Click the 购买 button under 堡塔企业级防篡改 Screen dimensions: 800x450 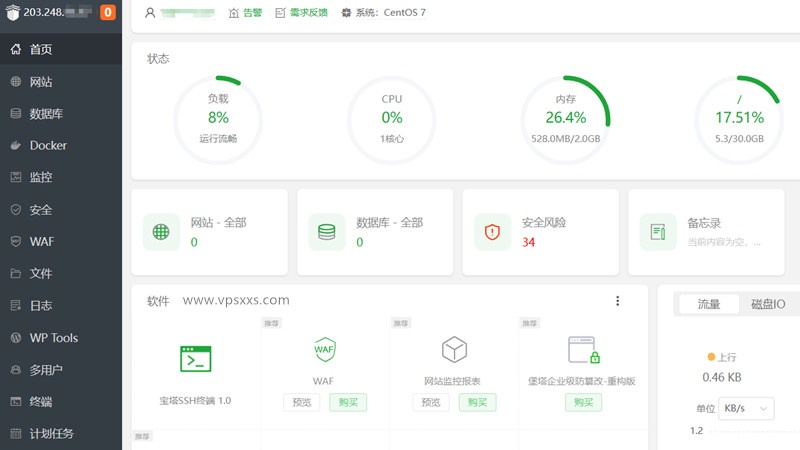[583, 403]
